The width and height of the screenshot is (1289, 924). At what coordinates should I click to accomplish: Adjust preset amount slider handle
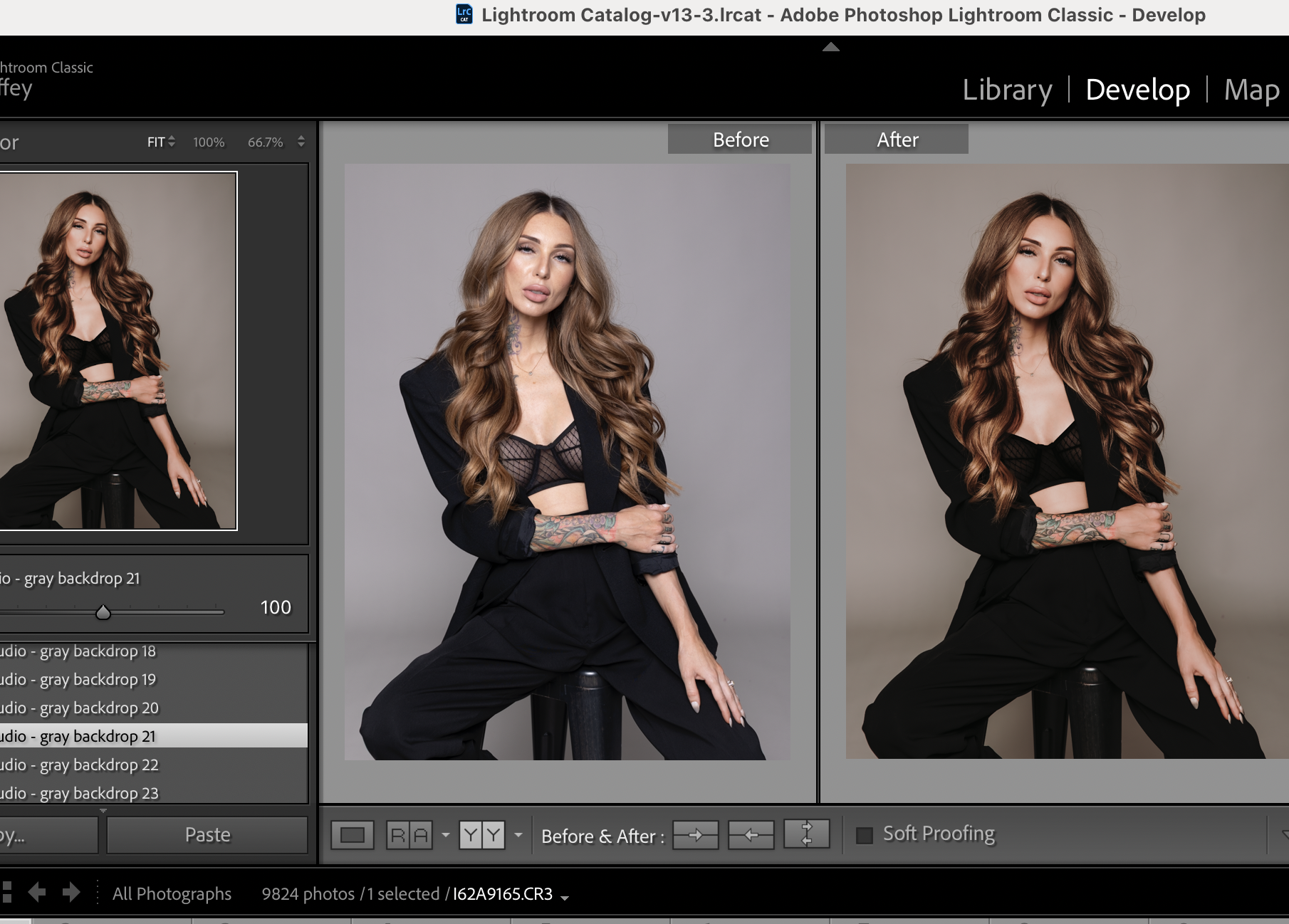(103, 612)
